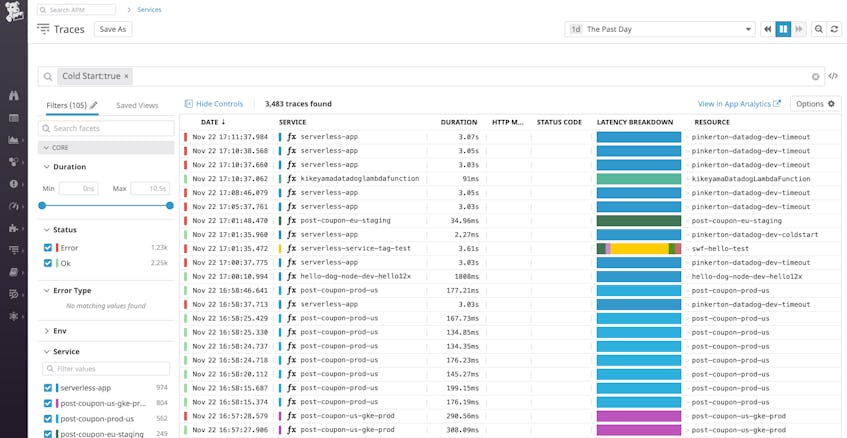Click fx icon for kikeyamadatadoglambdafunction row
The height and width of the screenshot is (438, 847).
pyautogui.click(x=292, y=179)
